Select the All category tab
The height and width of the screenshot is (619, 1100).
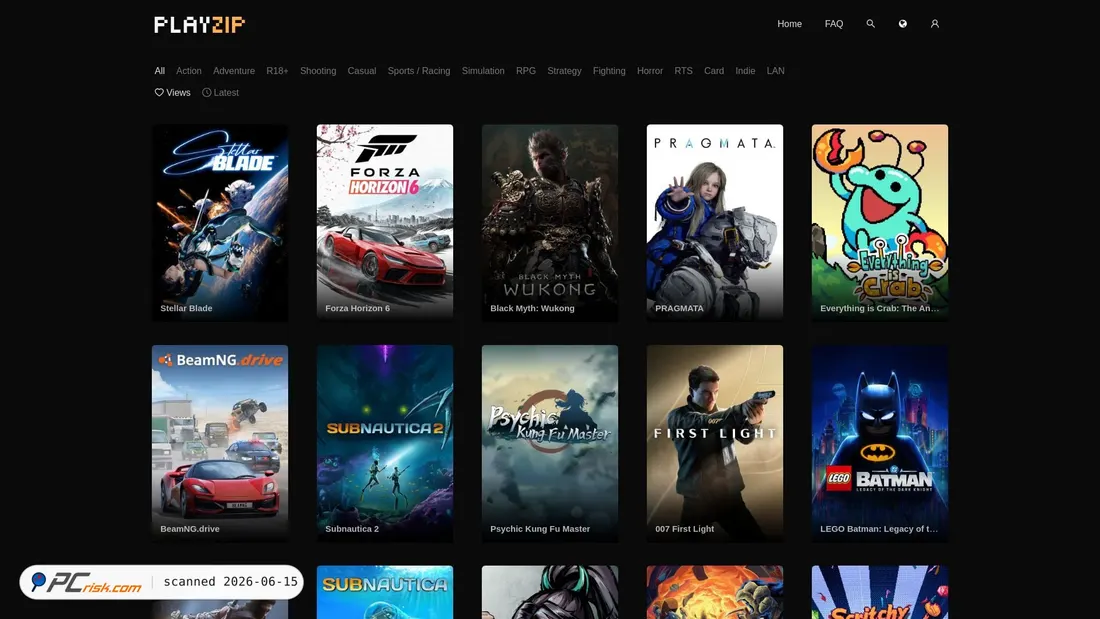click(x=159, y=71)
